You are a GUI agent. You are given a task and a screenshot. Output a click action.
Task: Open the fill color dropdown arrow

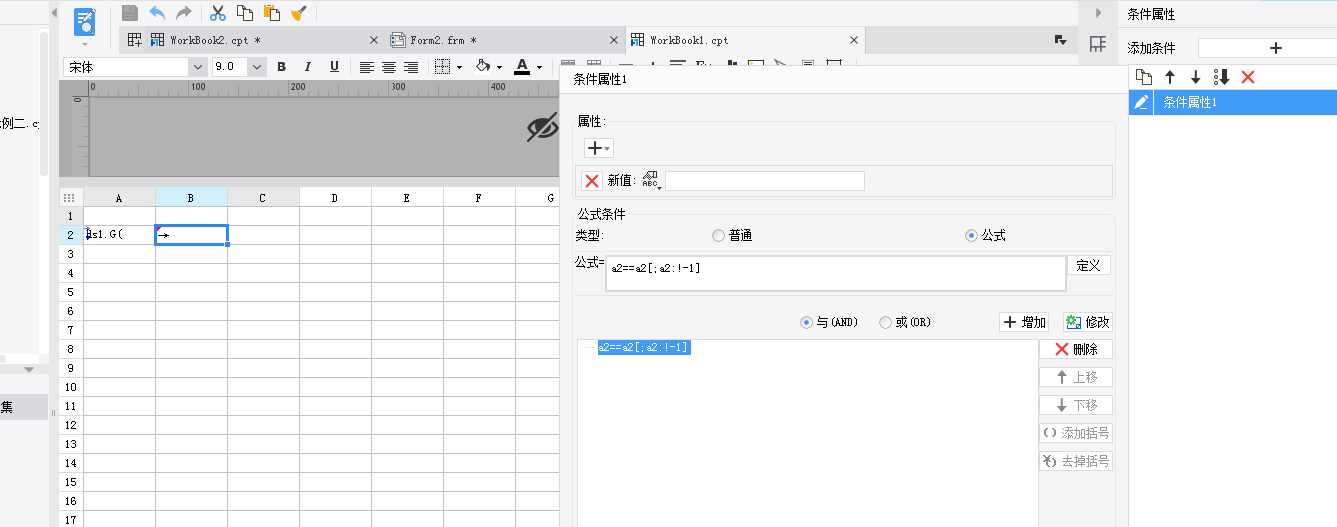tap(500, 68)
